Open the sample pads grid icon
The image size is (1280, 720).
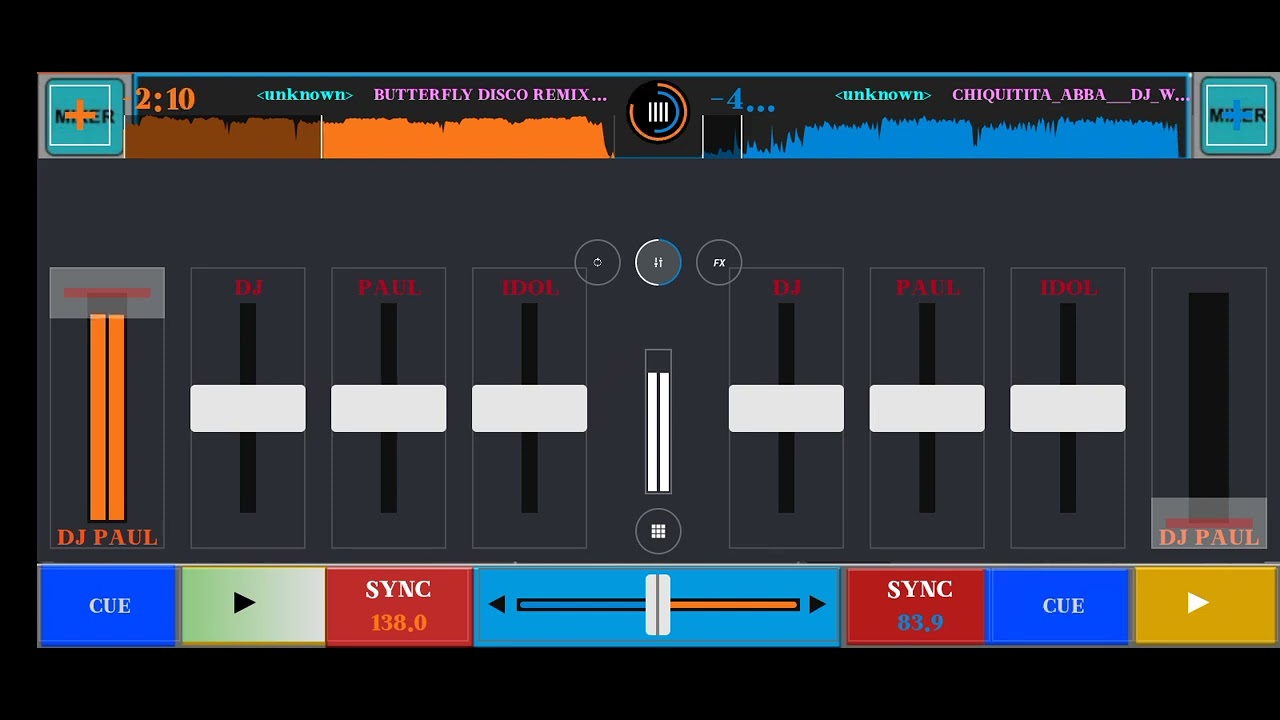coord(658,531)
